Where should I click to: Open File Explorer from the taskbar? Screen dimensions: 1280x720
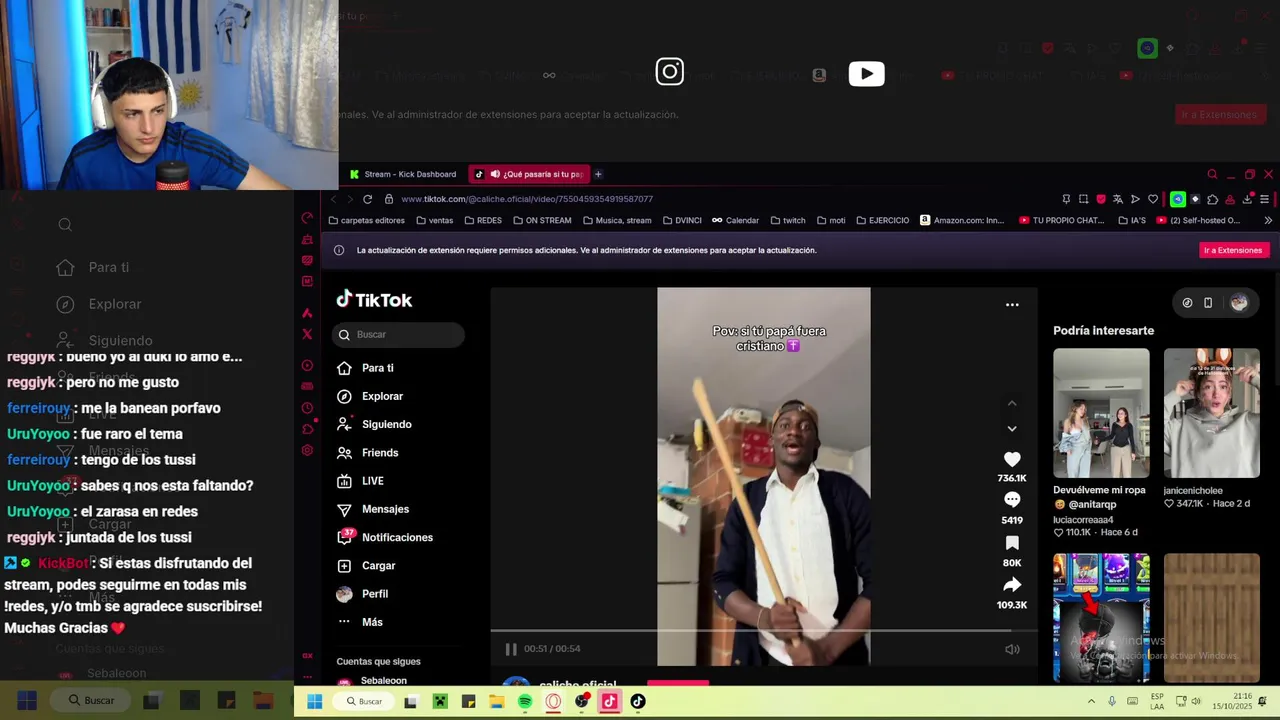pos(497,702)
